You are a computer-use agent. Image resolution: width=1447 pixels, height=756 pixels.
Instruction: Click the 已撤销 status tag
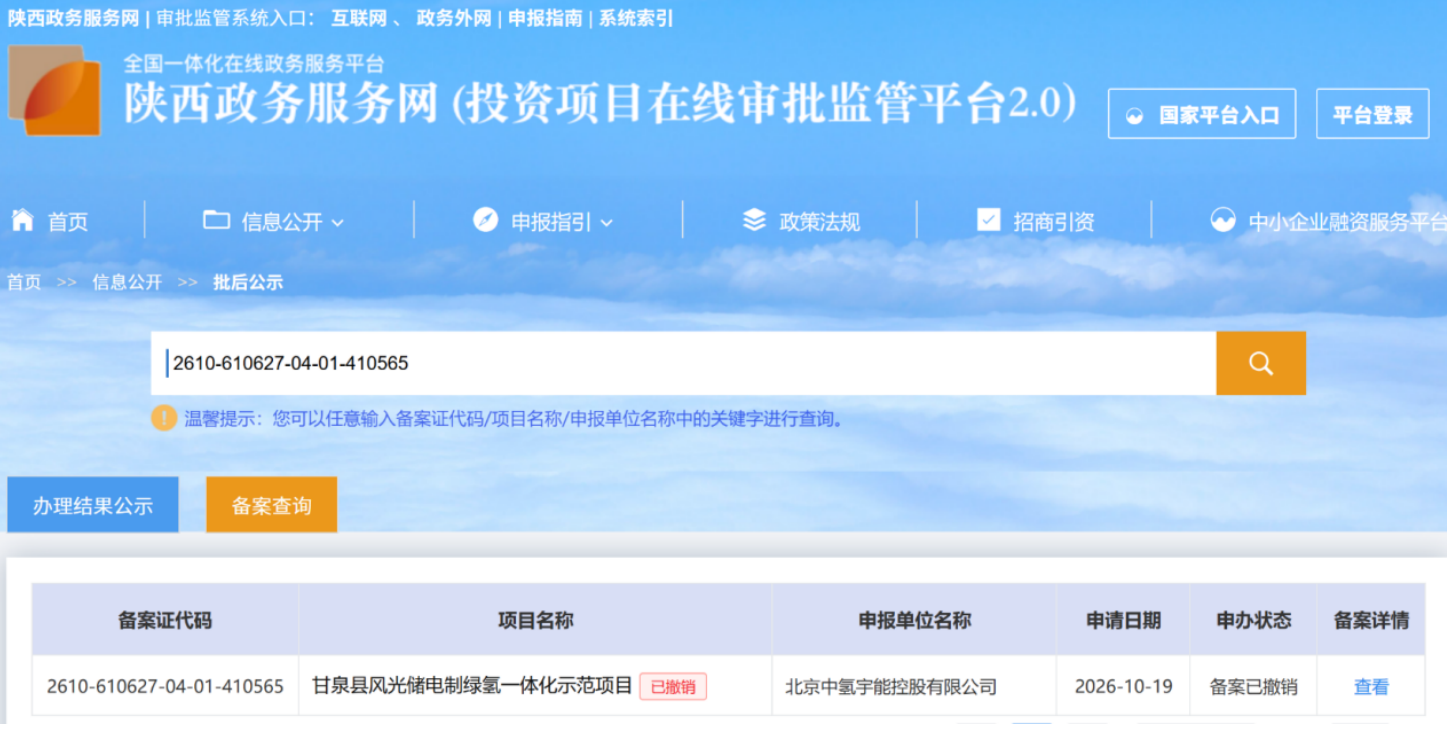pyautogui.click(x=673, y=687)
